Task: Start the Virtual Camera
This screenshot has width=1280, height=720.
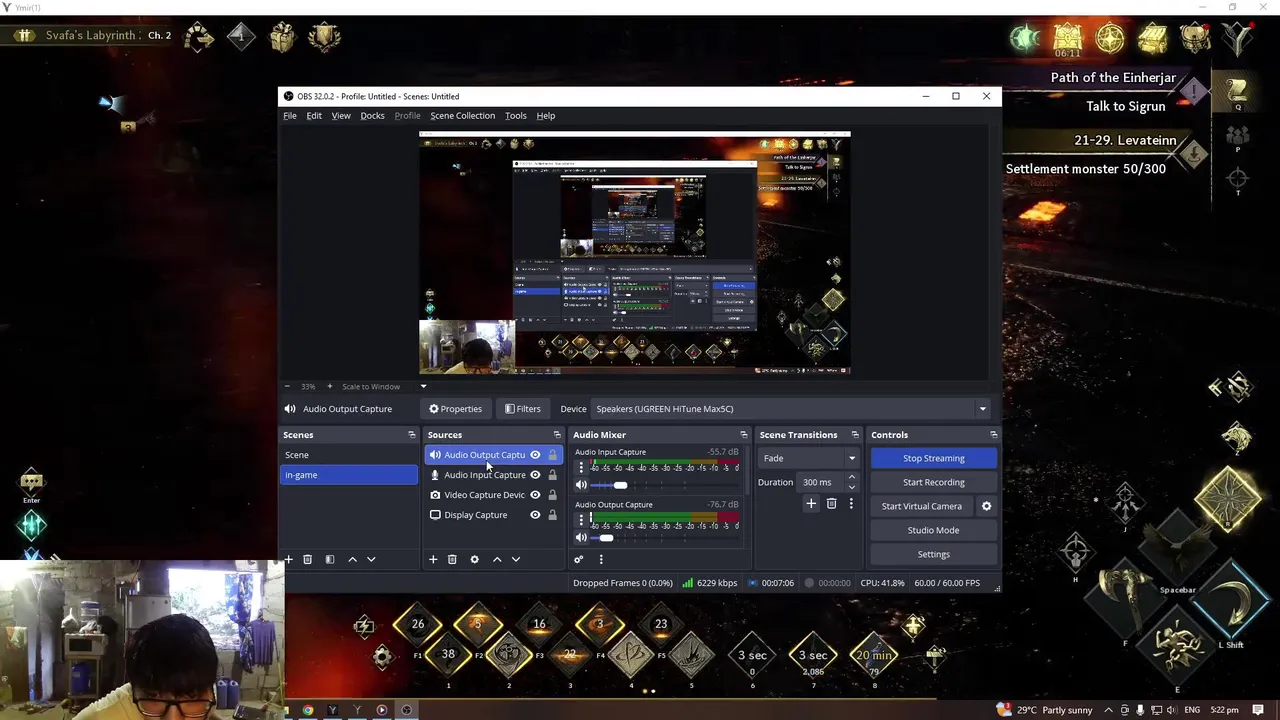Action: pos(921,506)
